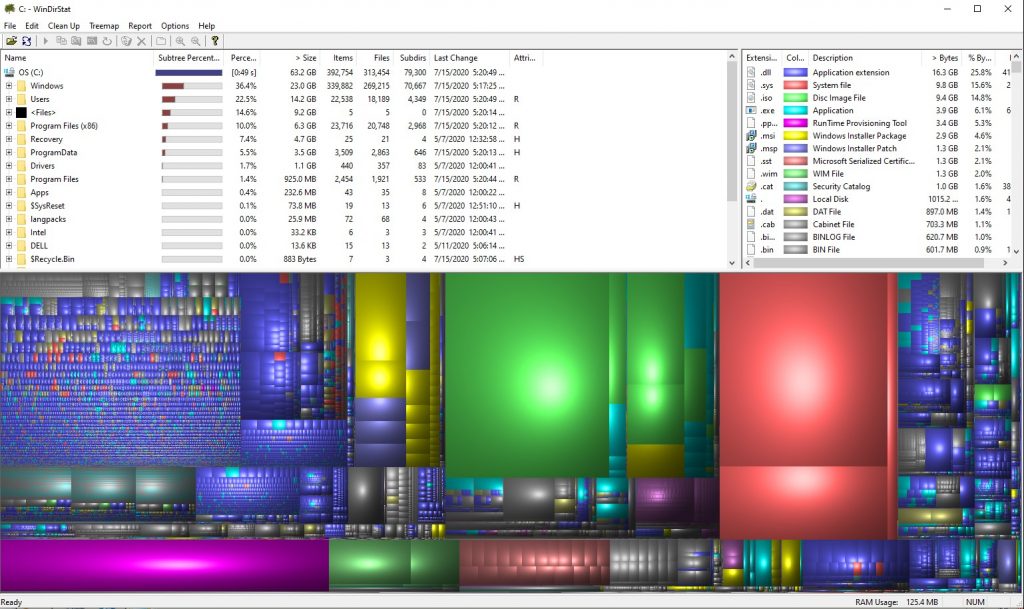Open the Report menu
The height and width of the screenshot is (609, 1024).
click(140, 26)
